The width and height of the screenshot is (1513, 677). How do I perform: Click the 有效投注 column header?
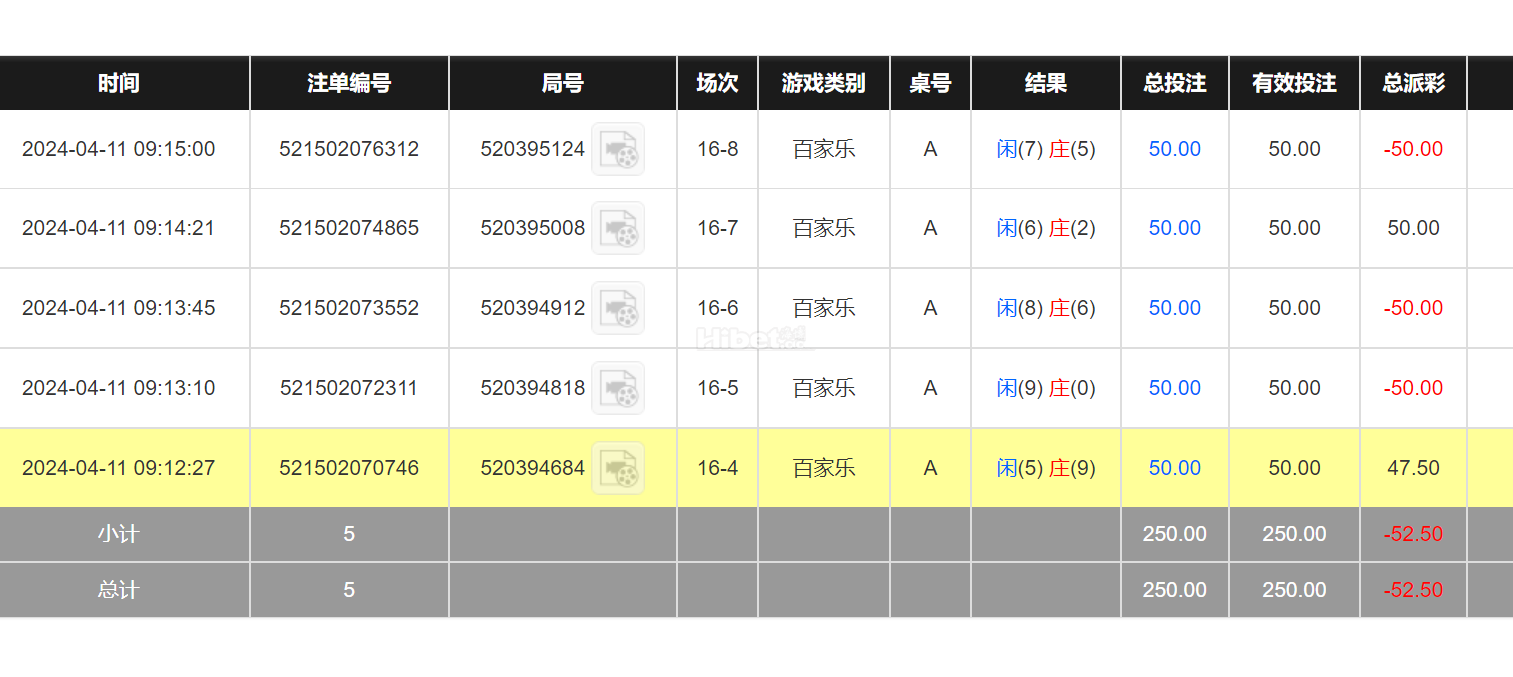pyautogui.click(x=1294, y=83)
